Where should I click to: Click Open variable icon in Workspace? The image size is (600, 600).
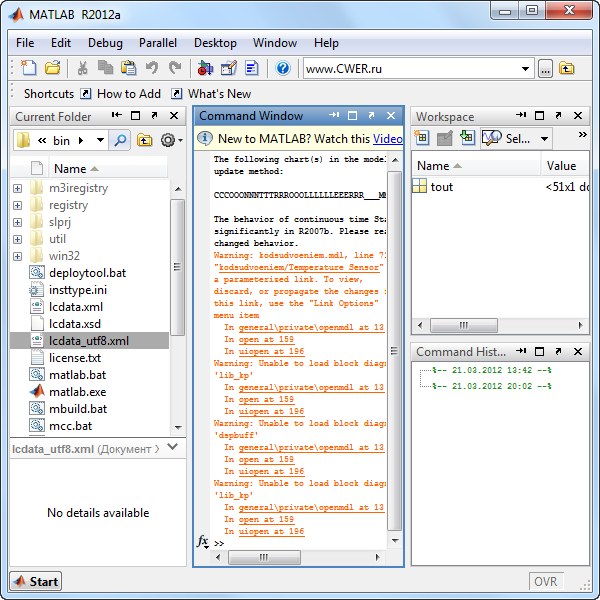[445, 138]
